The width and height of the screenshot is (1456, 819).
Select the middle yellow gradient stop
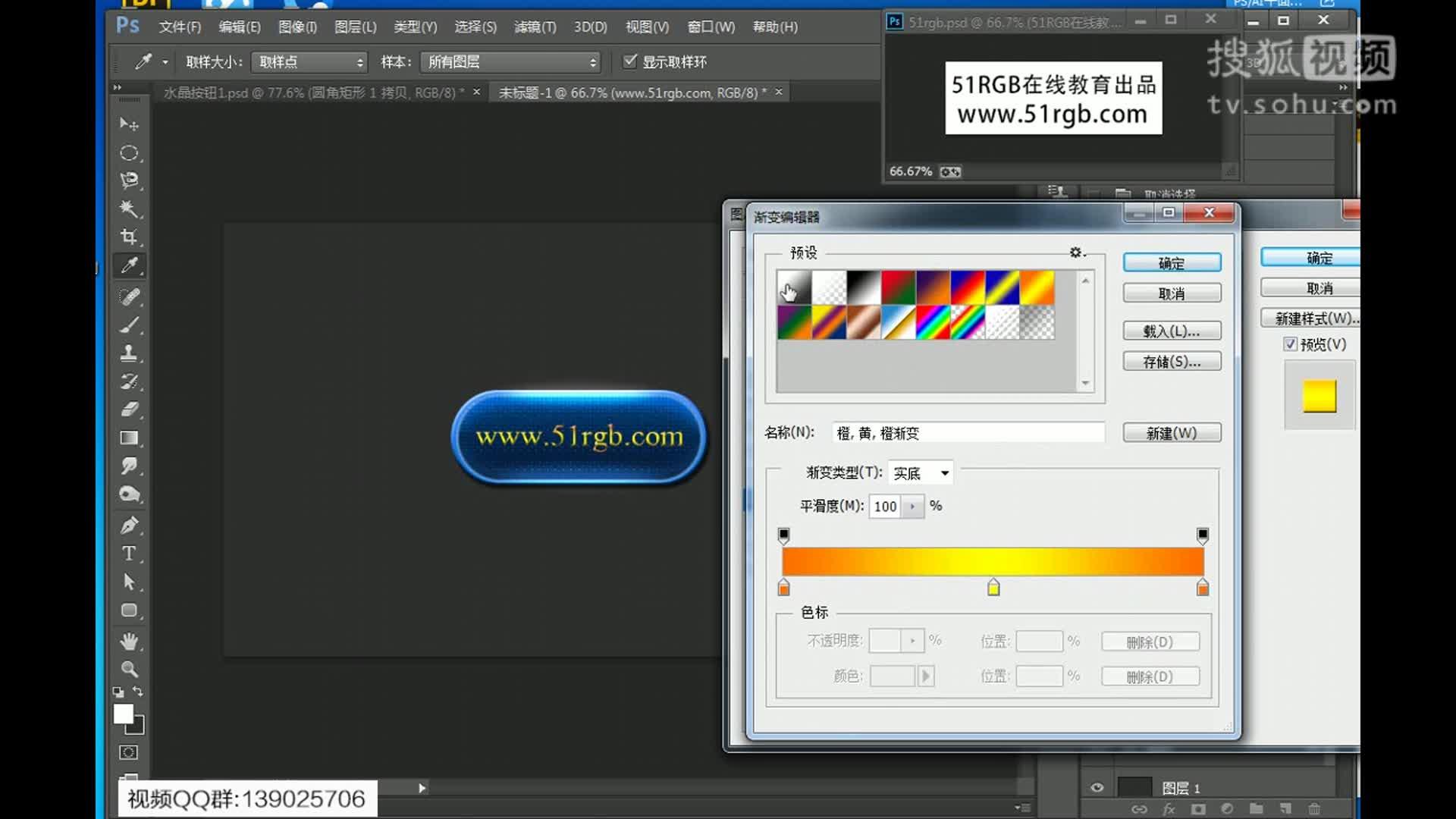click(x=993, y=587)
